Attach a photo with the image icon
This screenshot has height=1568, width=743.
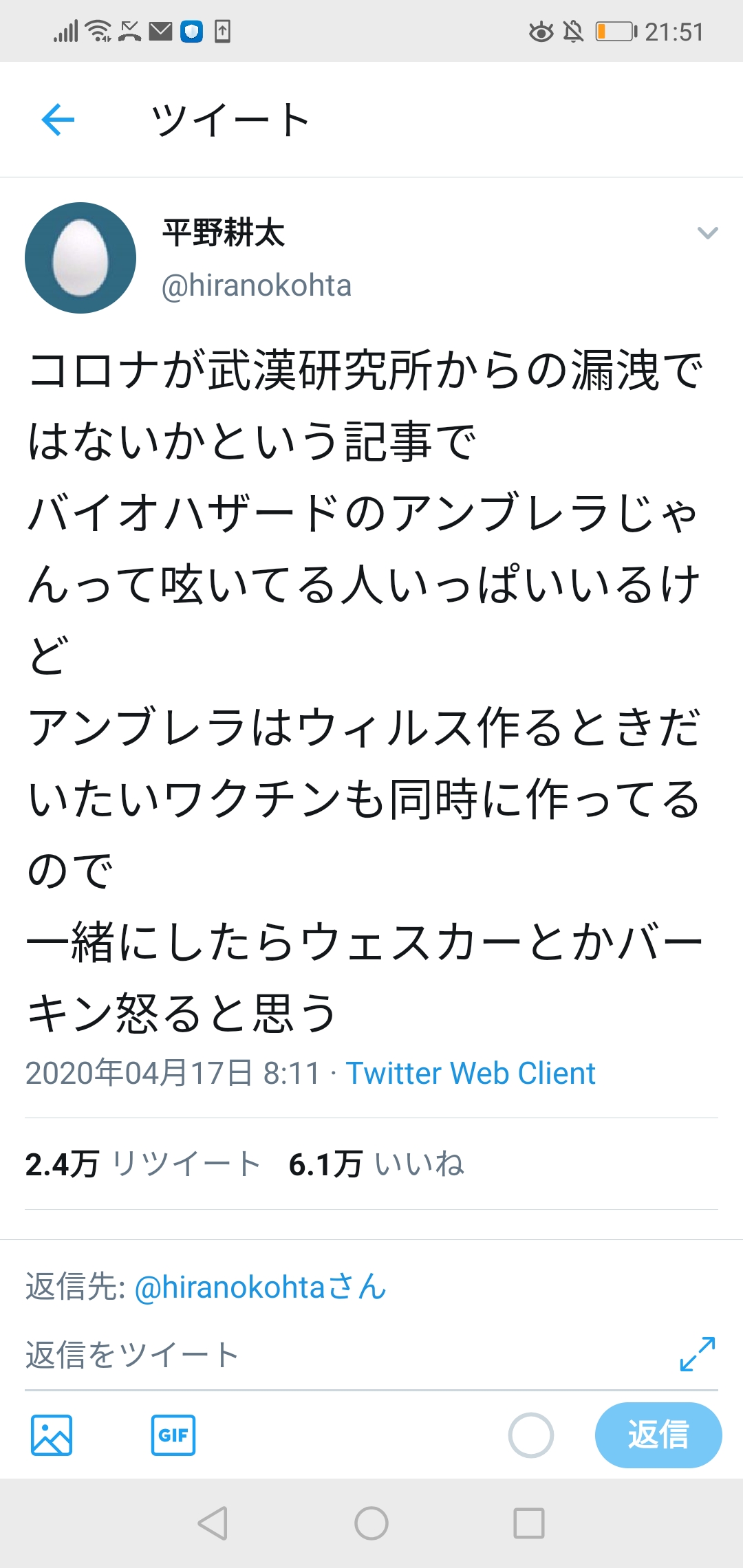point(52,1435)
